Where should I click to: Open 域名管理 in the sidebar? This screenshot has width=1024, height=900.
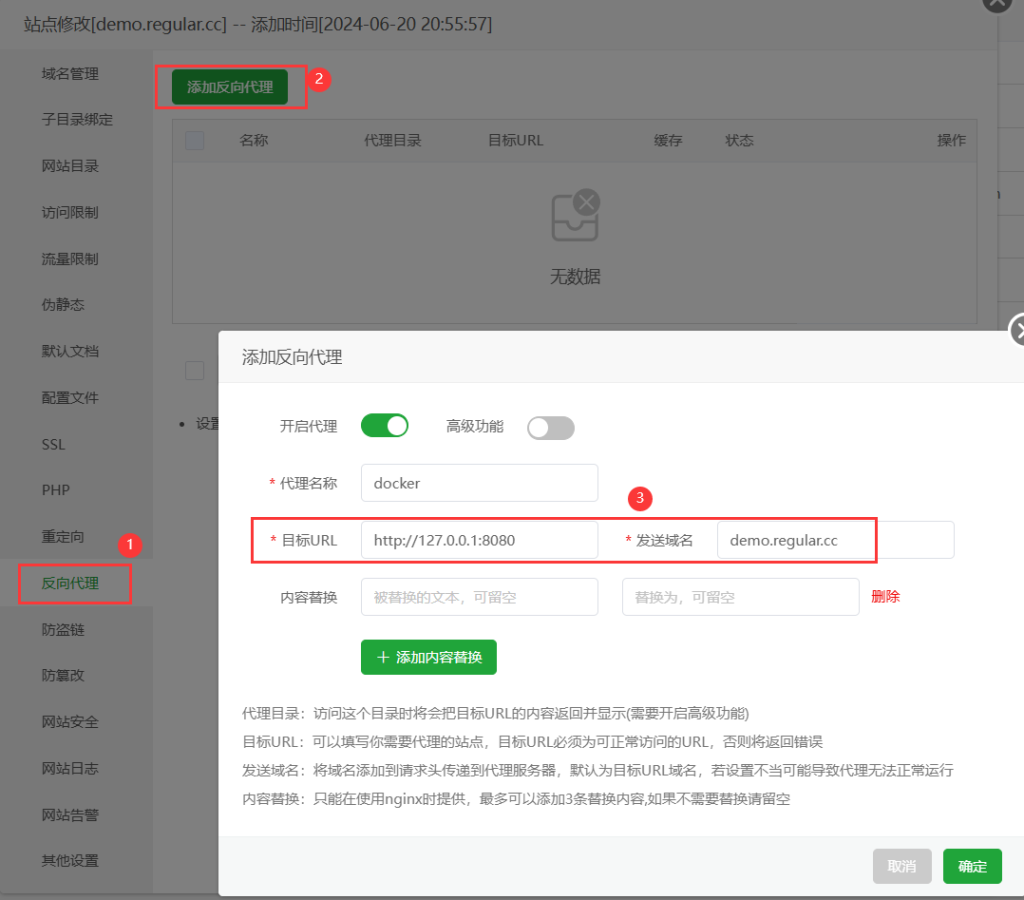[x=70, y=73]
